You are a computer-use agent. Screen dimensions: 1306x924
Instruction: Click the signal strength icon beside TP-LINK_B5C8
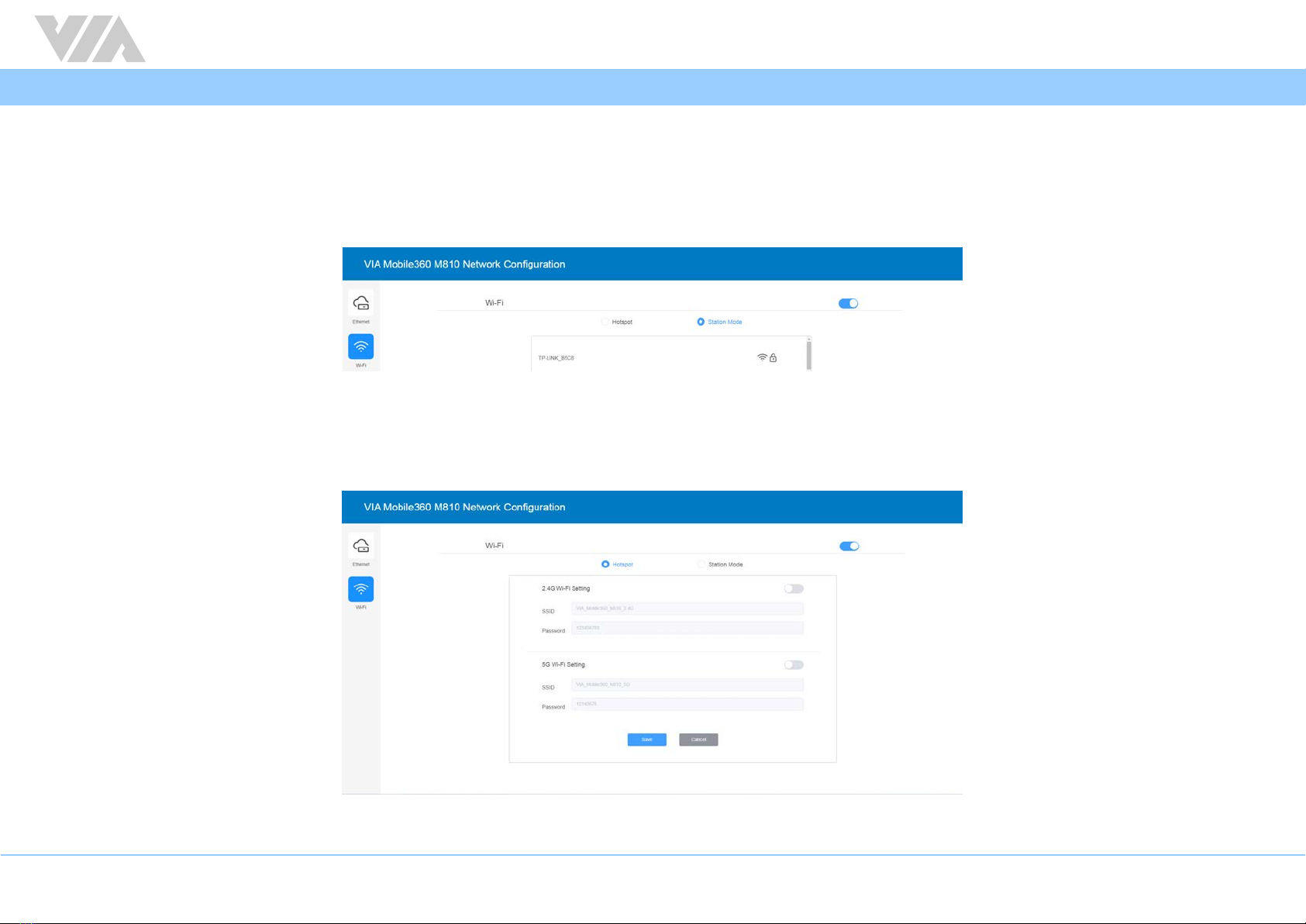coord(763,358)
